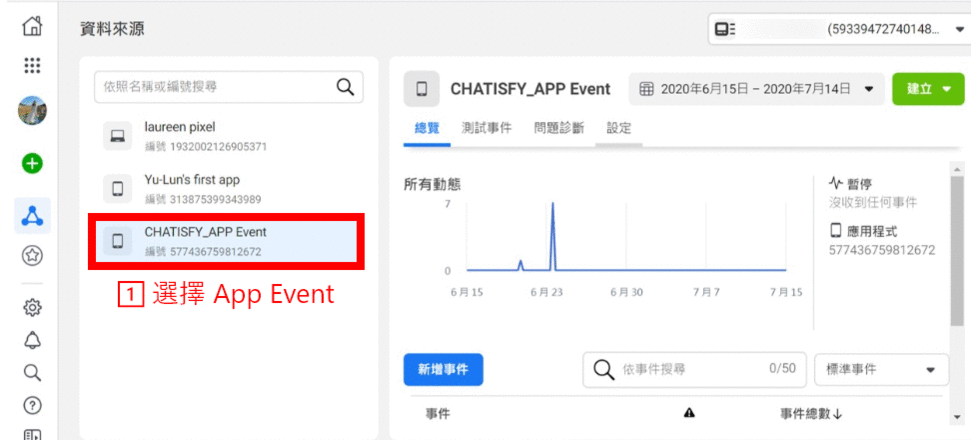Click the green 建立 button
The height and width of the screenshot is (440, 971).
[927, 89]
